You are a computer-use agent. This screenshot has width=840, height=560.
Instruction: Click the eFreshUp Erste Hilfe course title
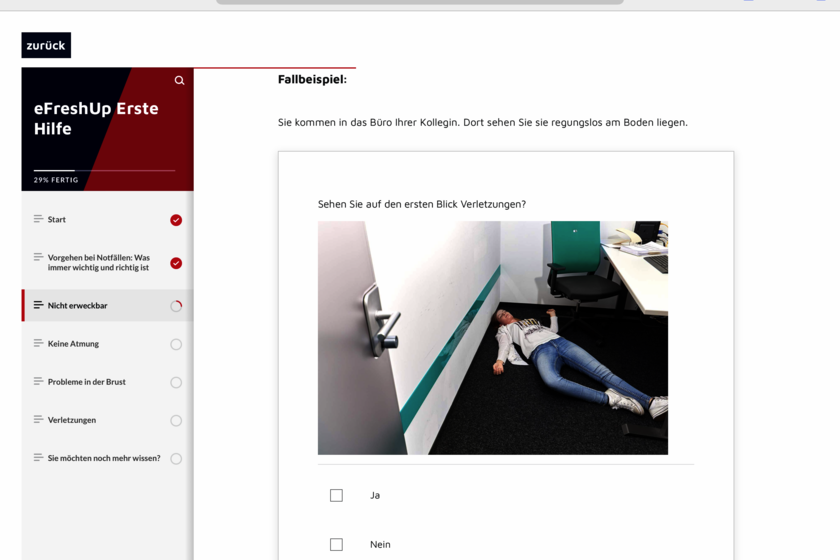96,118
